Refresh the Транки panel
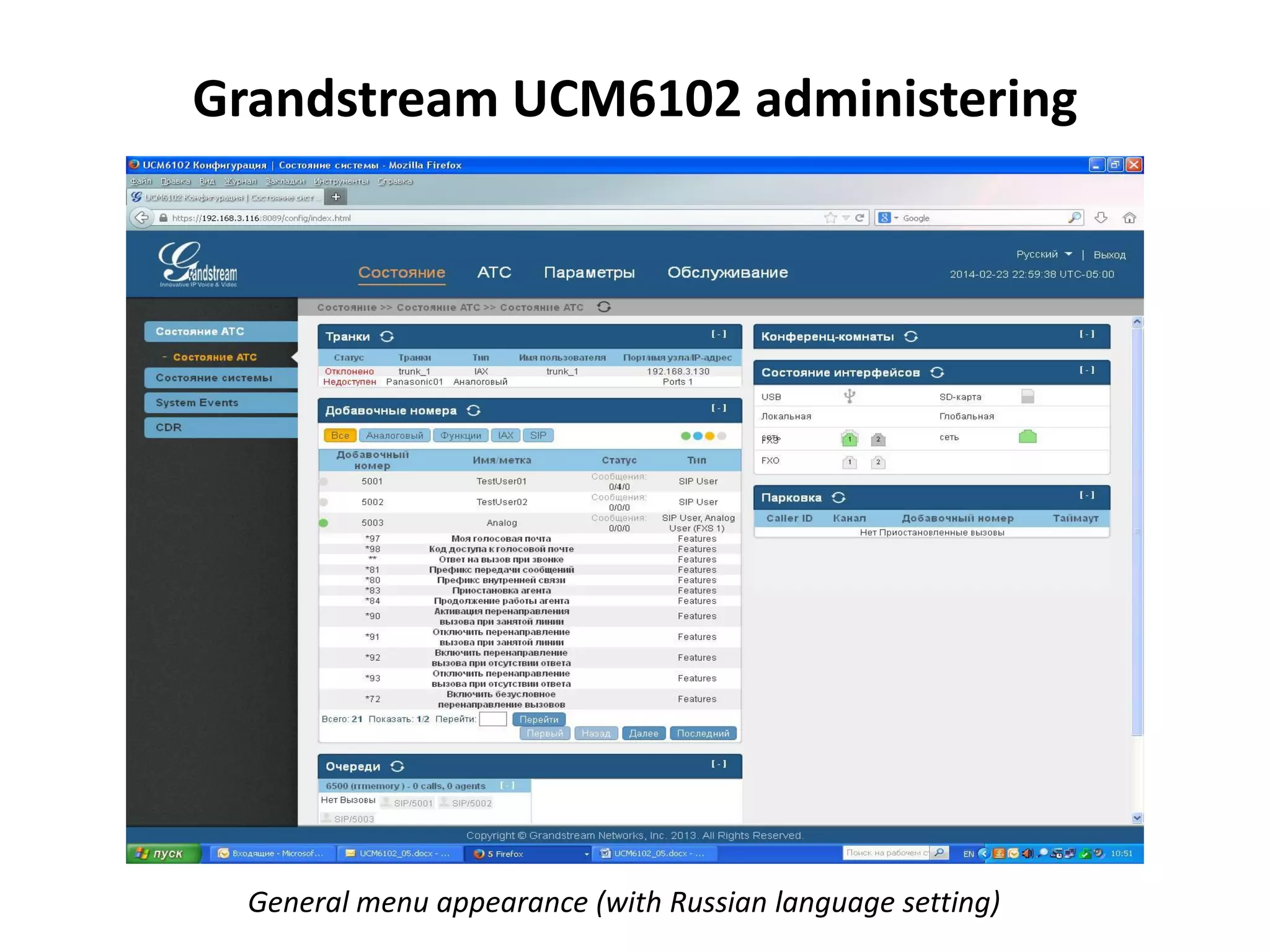Viewport: 1270px width, 952px height. 387,337
